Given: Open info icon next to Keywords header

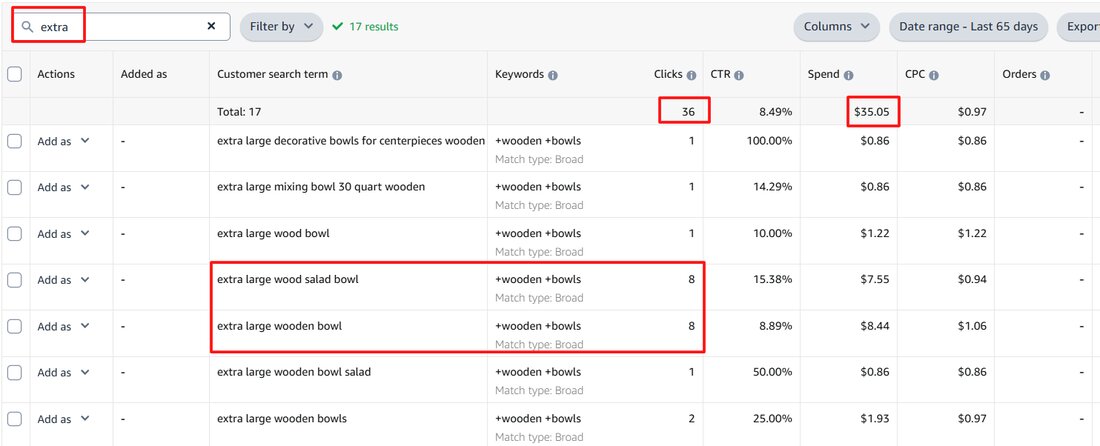Looking at the screenshot, I should point(553,75).
